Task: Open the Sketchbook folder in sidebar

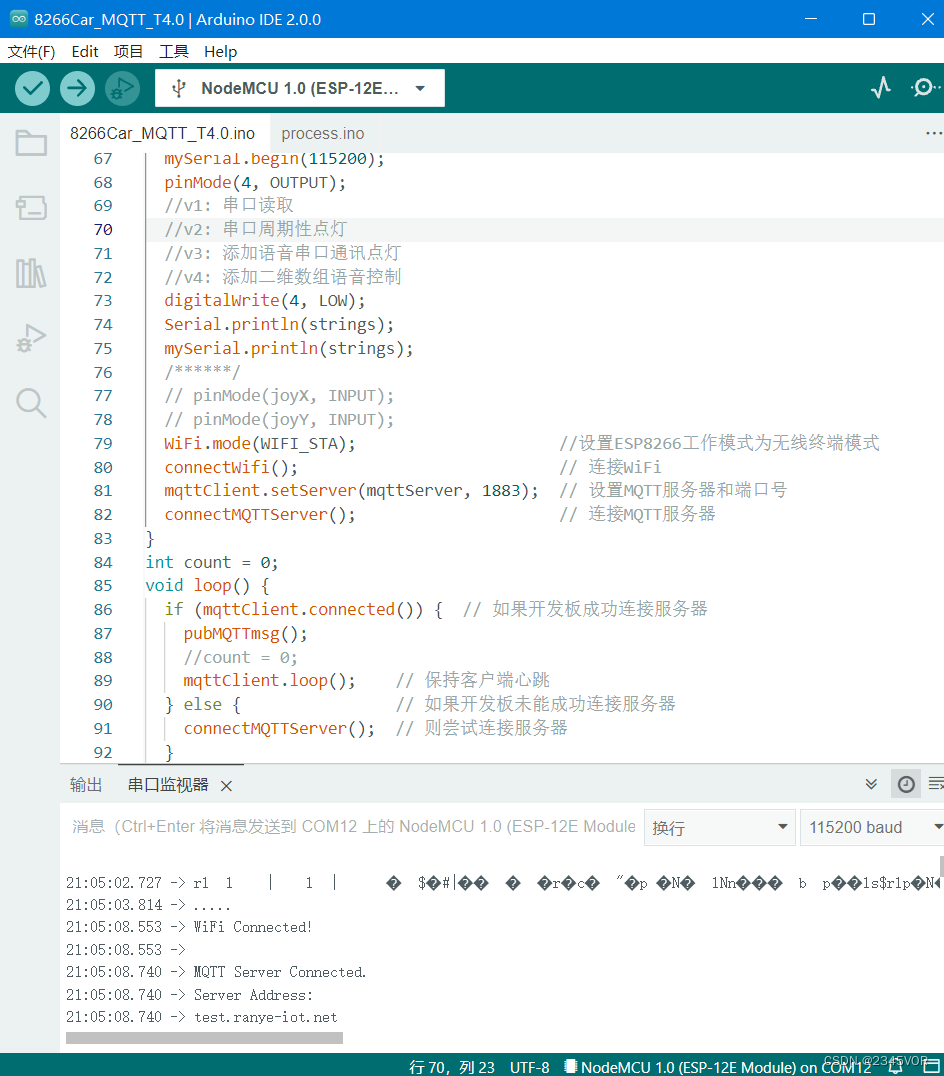Action: click(31, 144)
